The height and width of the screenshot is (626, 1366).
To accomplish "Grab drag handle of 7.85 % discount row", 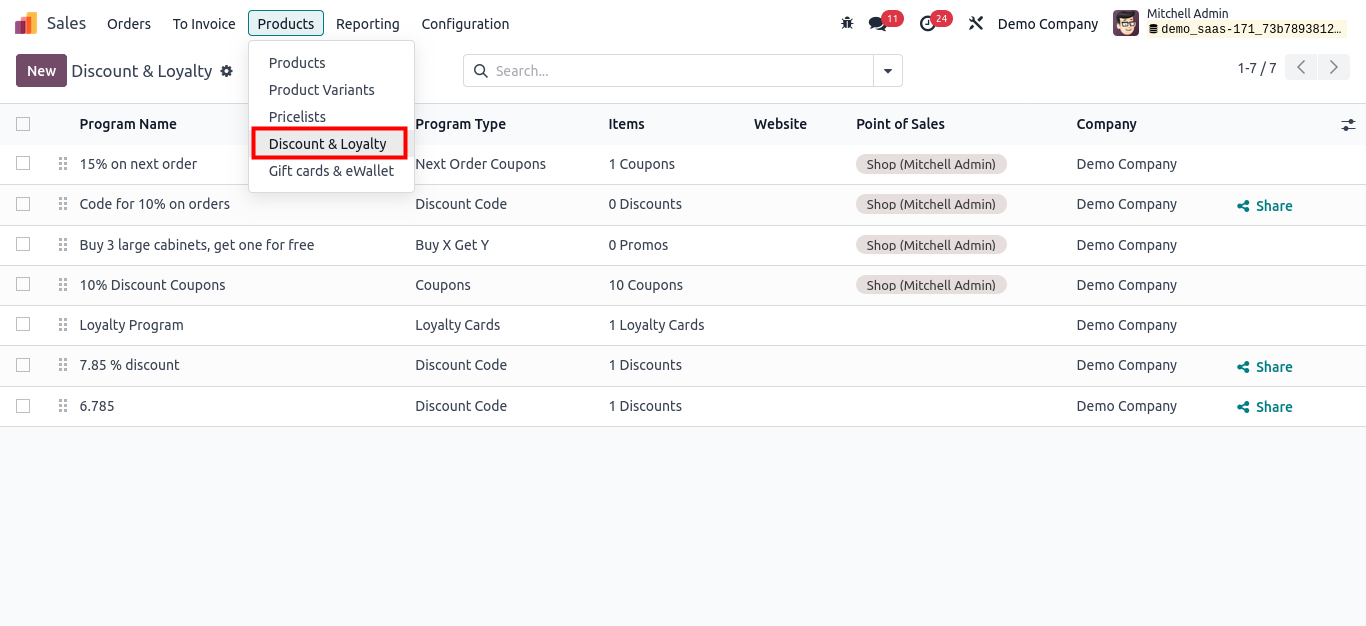I will (63, 365).
